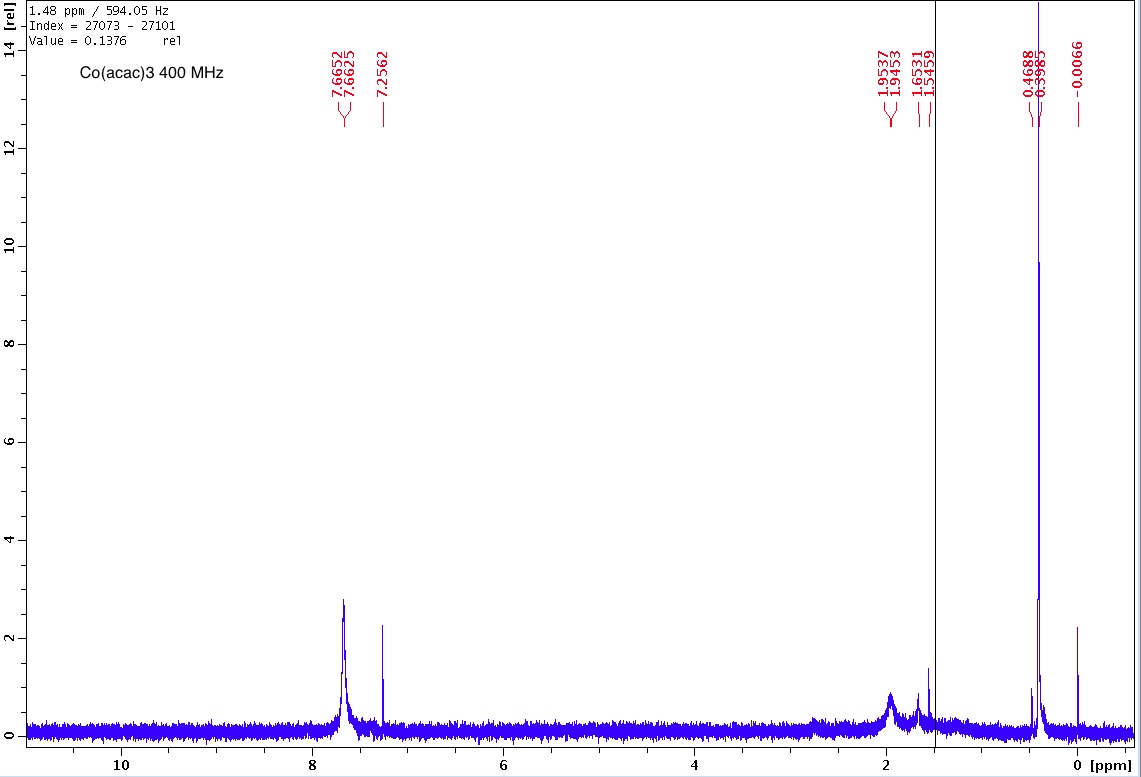Image resolution: width=1141 pixels, height=777 pixels.
Task: Click the sharp tall peak near 0.40 ppm
Action: click(1039, 300)
